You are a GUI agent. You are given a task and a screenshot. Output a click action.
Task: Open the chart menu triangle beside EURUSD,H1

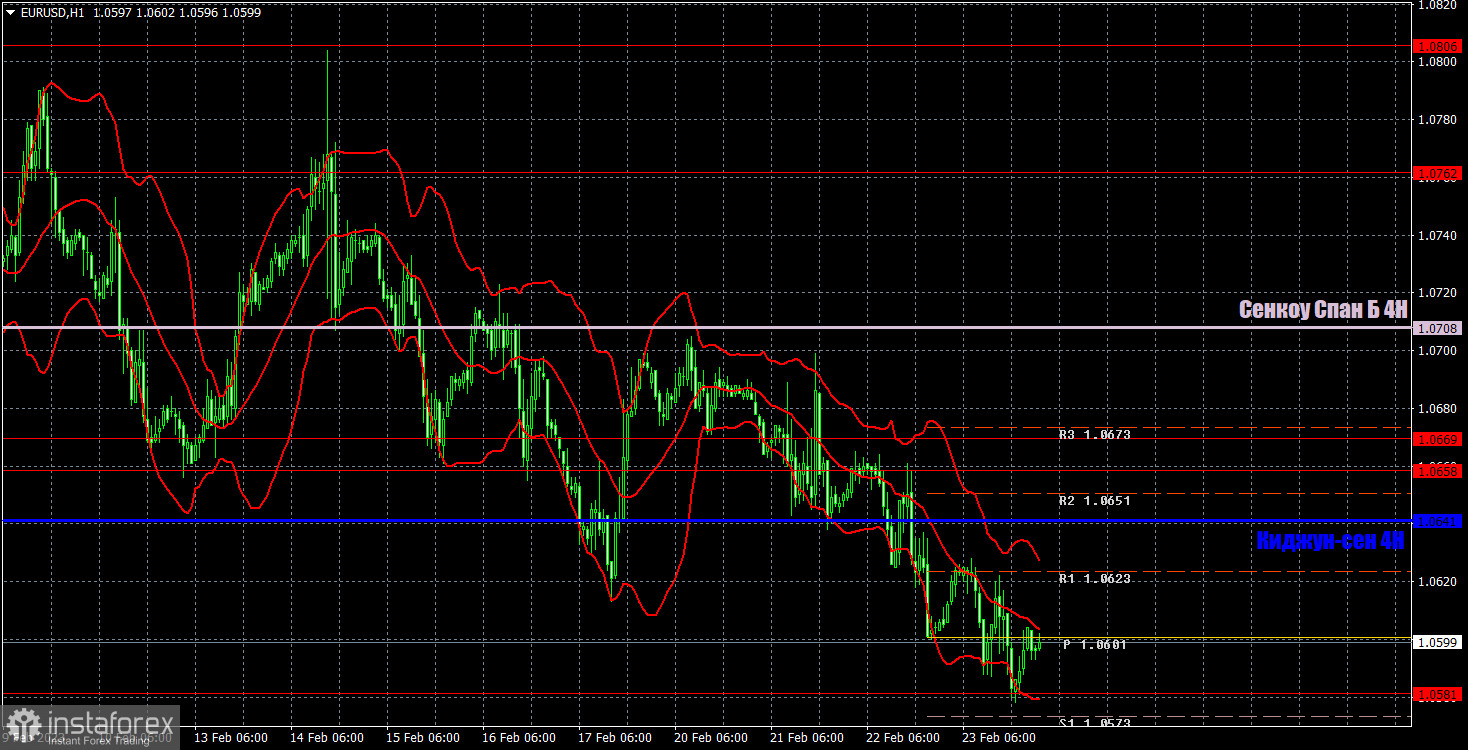click(x=10, y=13)
